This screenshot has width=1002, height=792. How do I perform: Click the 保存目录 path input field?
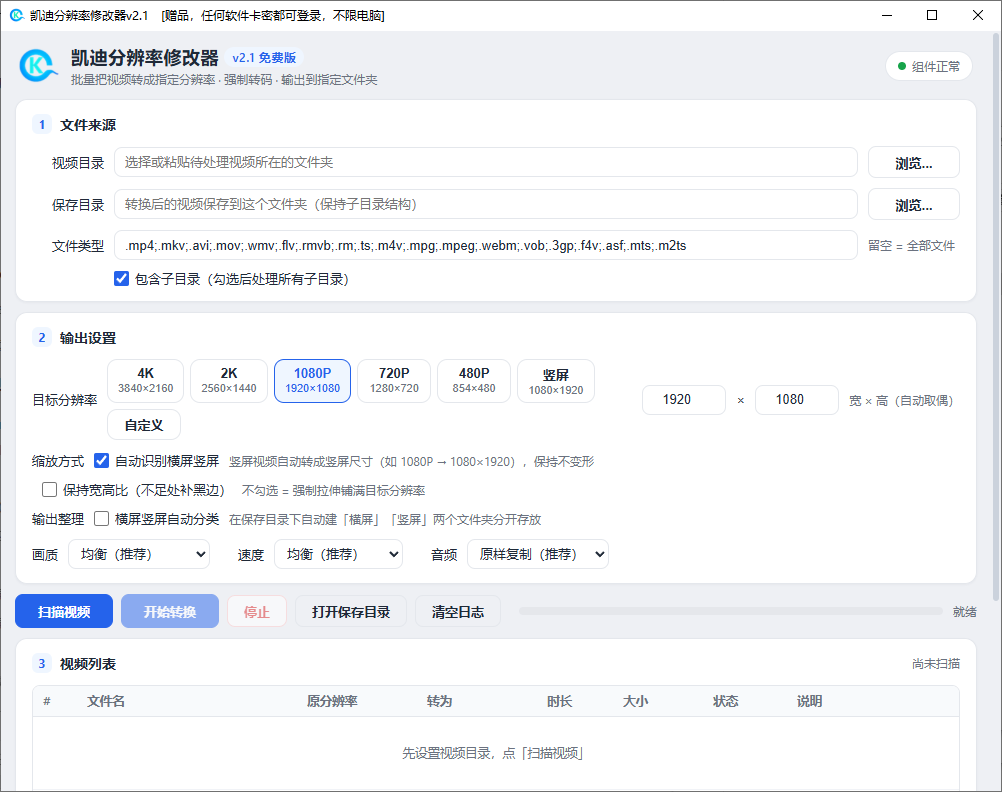(486, 204)
